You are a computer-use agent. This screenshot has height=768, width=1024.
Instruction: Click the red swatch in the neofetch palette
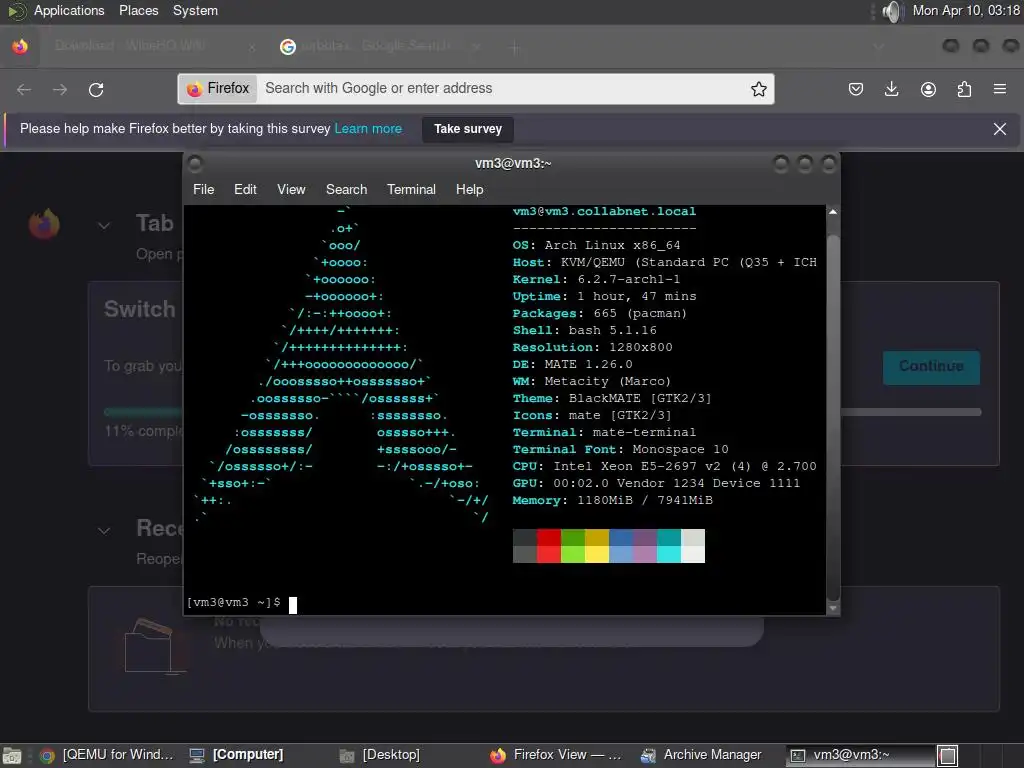point(549,546)
